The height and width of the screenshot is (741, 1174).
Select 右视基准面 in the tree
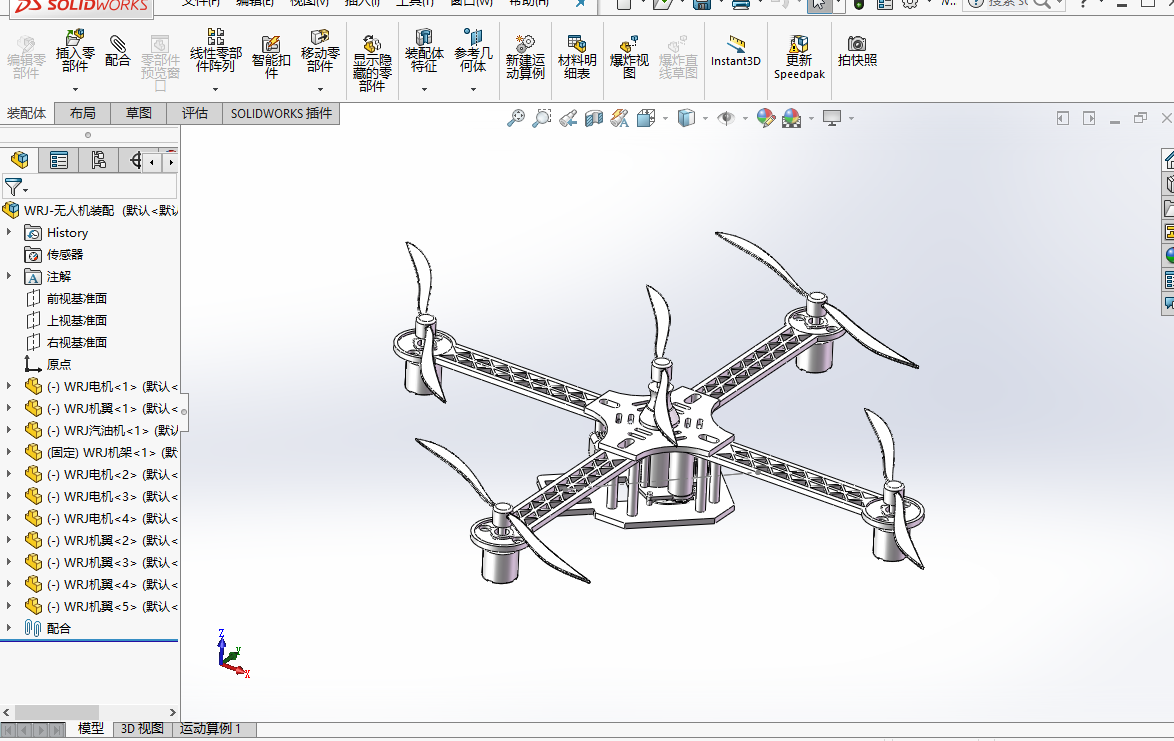coord(76,342)
